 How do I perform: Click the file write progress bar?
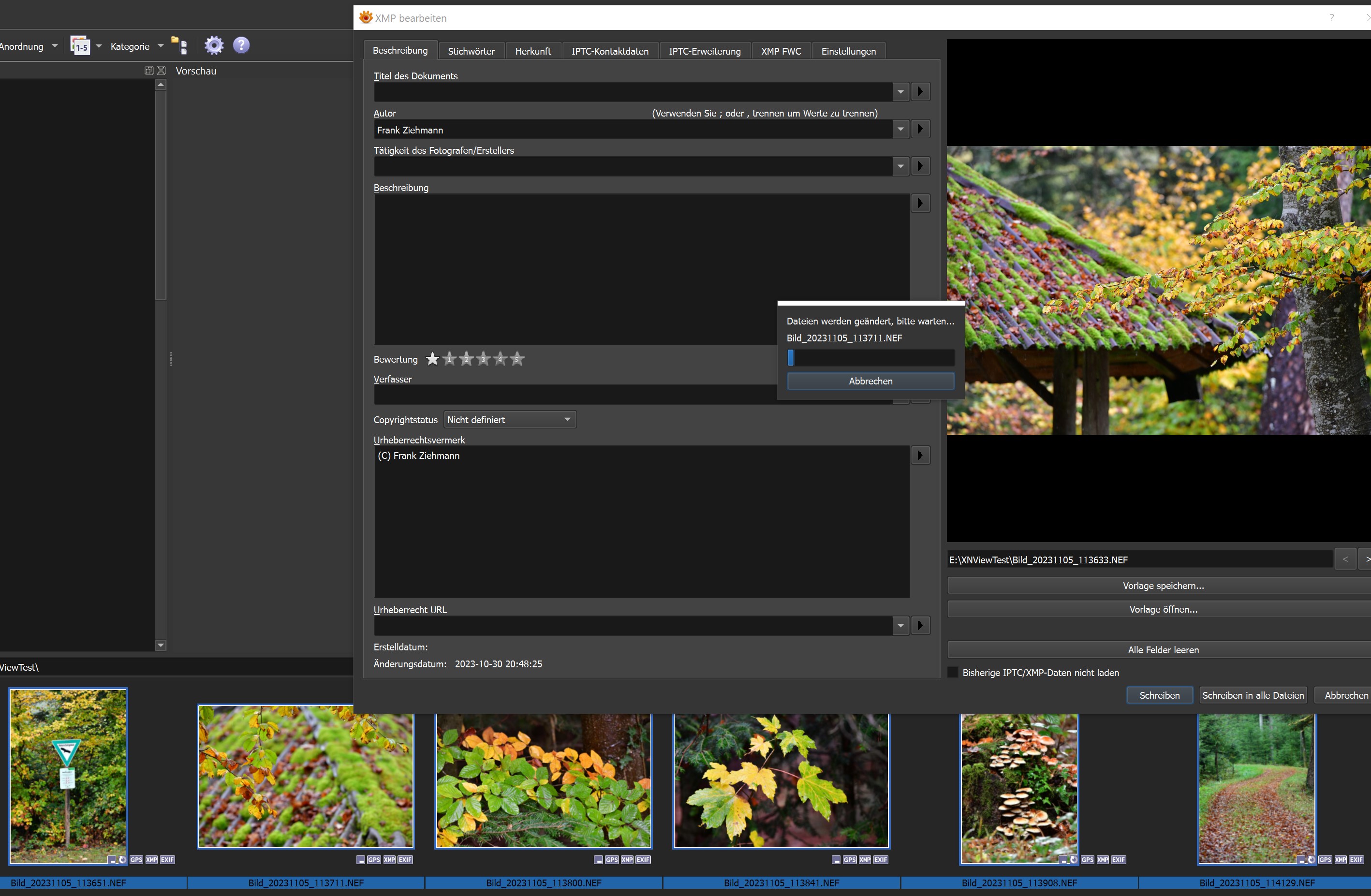870,358
